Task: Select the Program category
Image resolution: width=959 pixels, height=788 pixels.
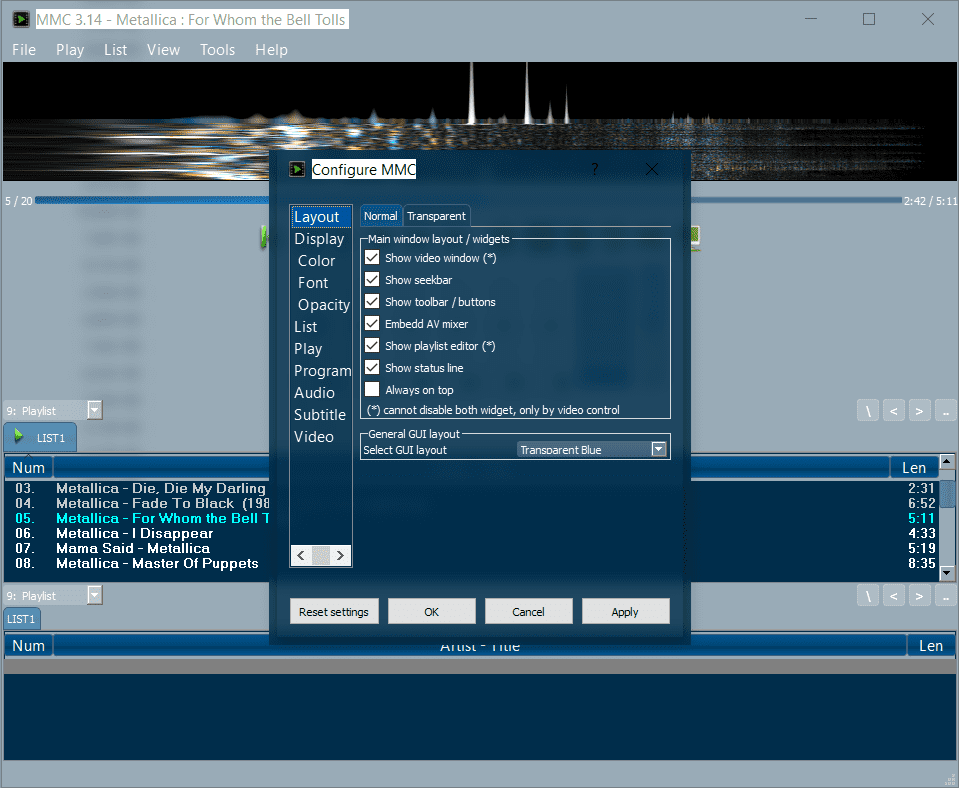Action: tap(320, 371)
